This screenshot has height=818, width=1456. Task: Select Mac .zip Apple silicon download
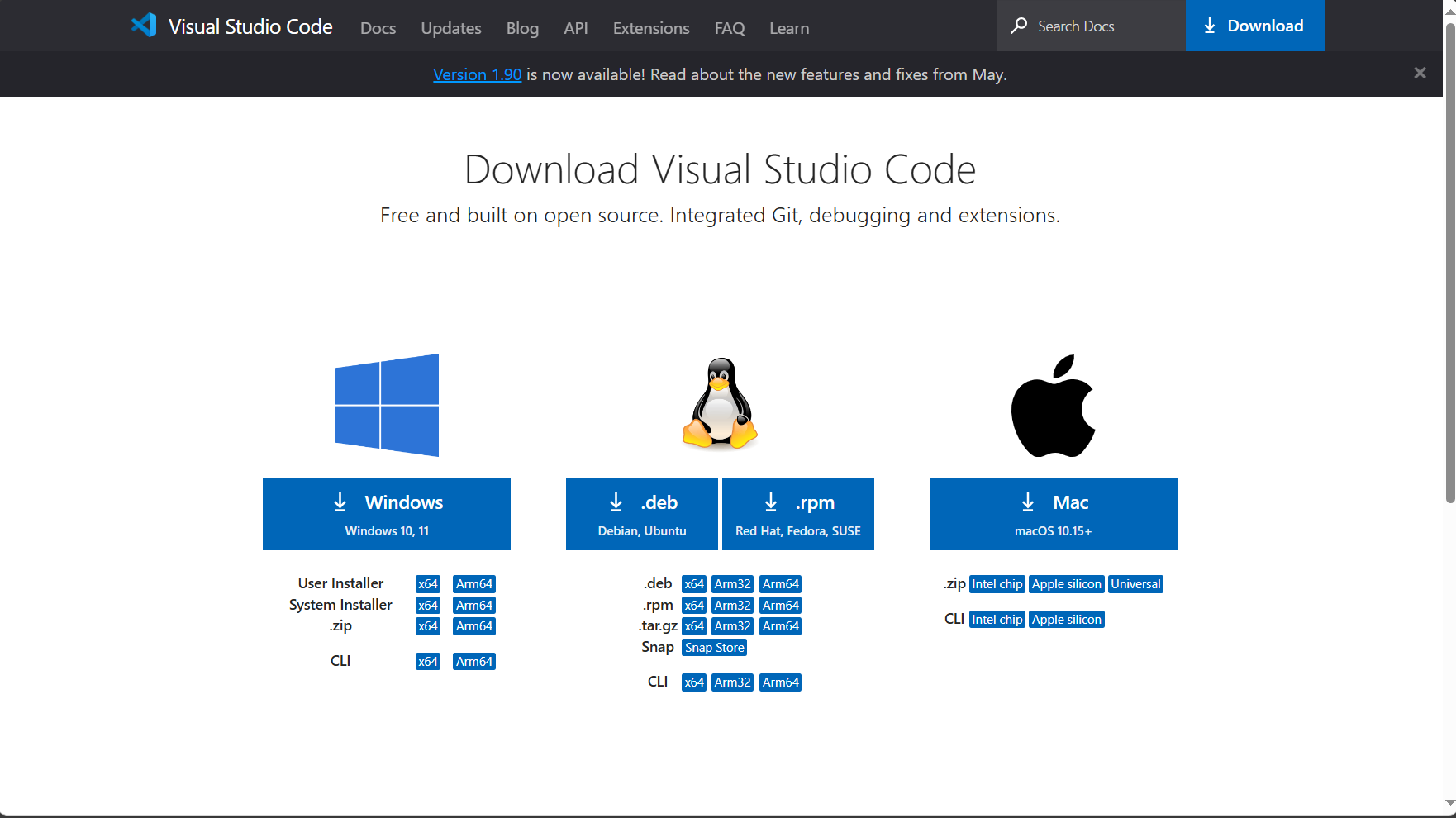coord(1067,584)
